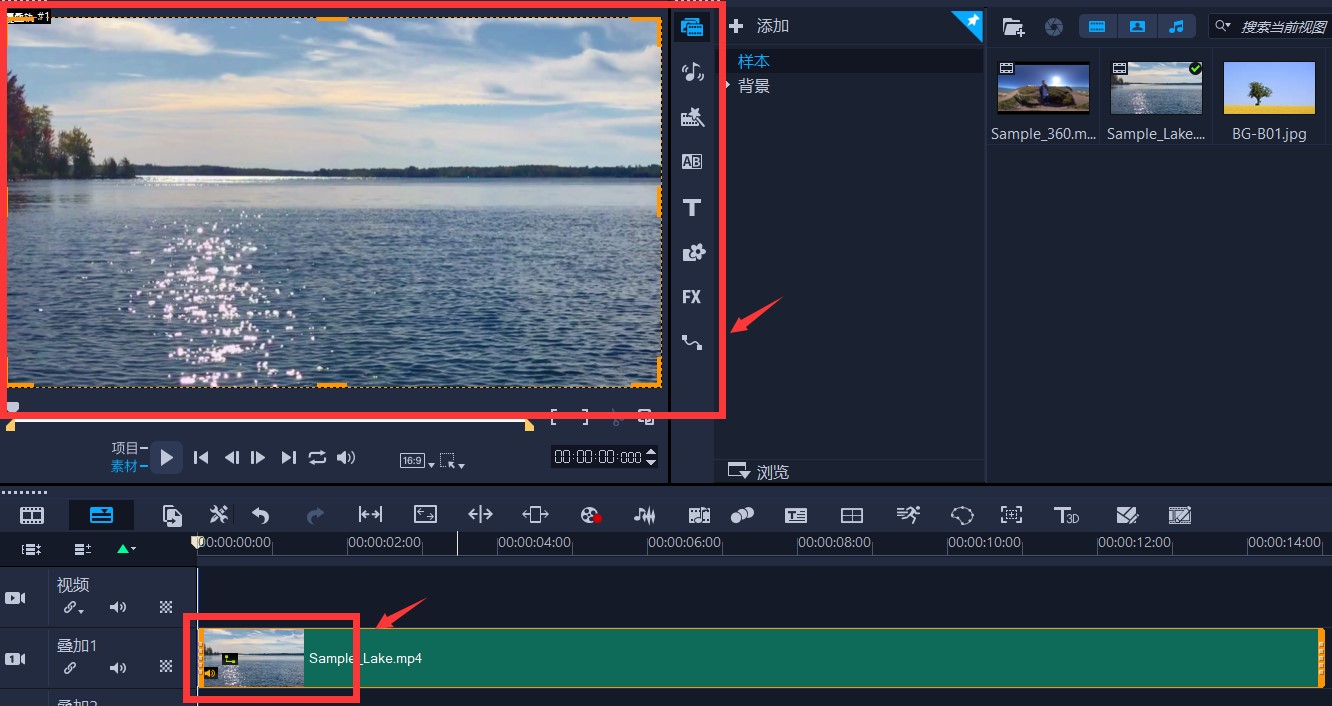Click the preview scrubber handle
This screenshot has width=1332, height=706.
(x=13, y=407)
